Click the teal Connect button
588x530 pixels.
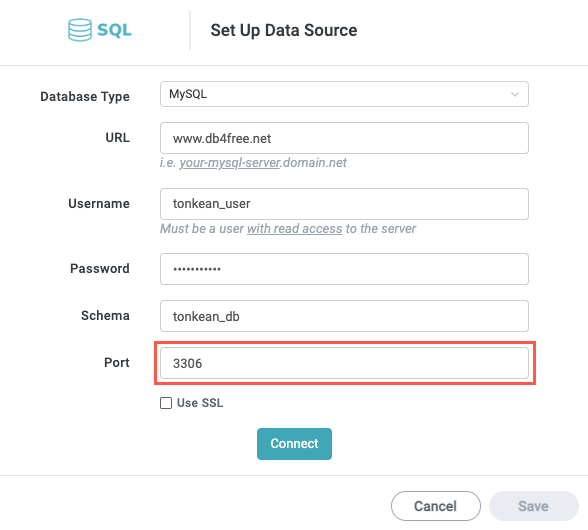294,444
